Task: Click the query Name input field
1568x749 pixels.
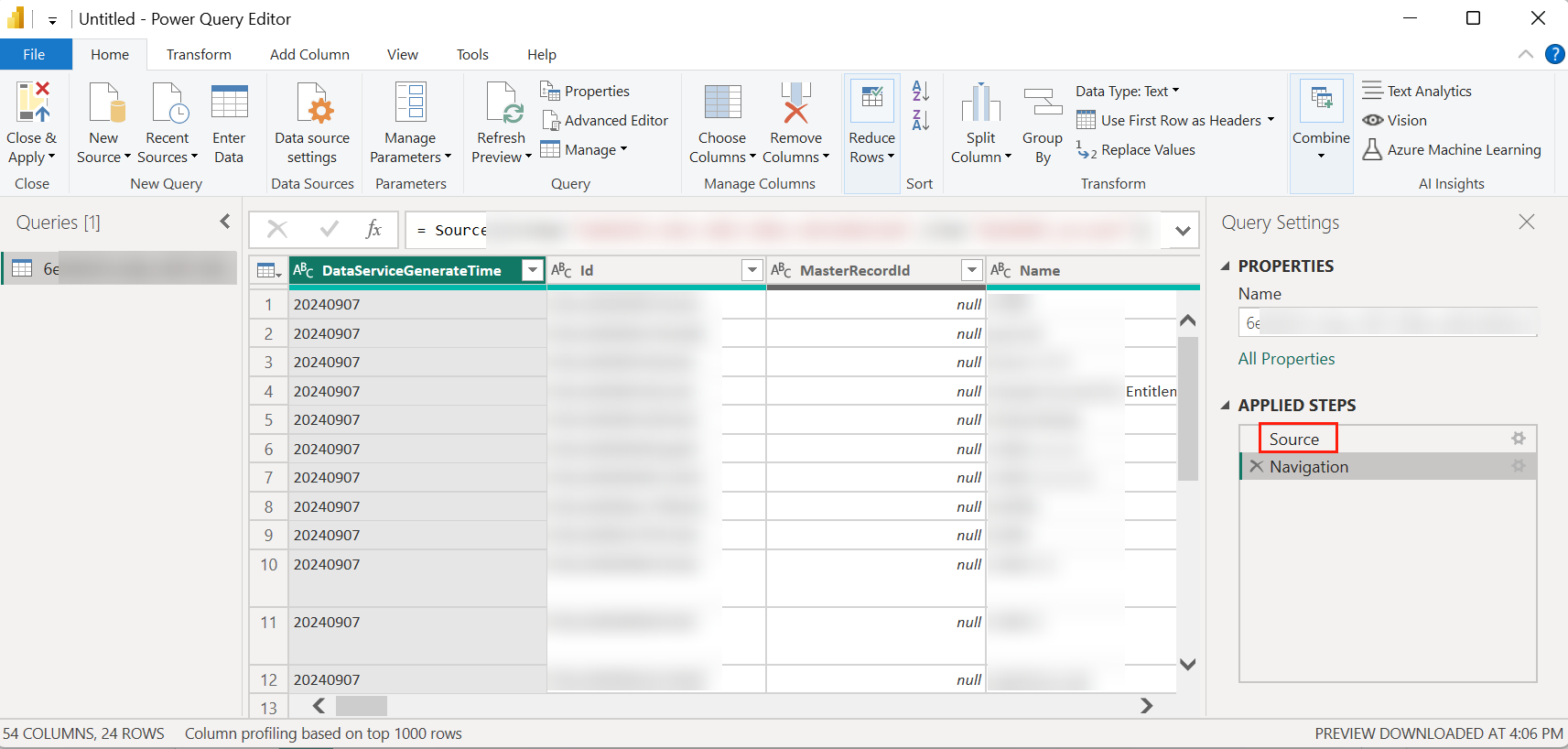Action: pyautogui.click(x=1388, y=323)
